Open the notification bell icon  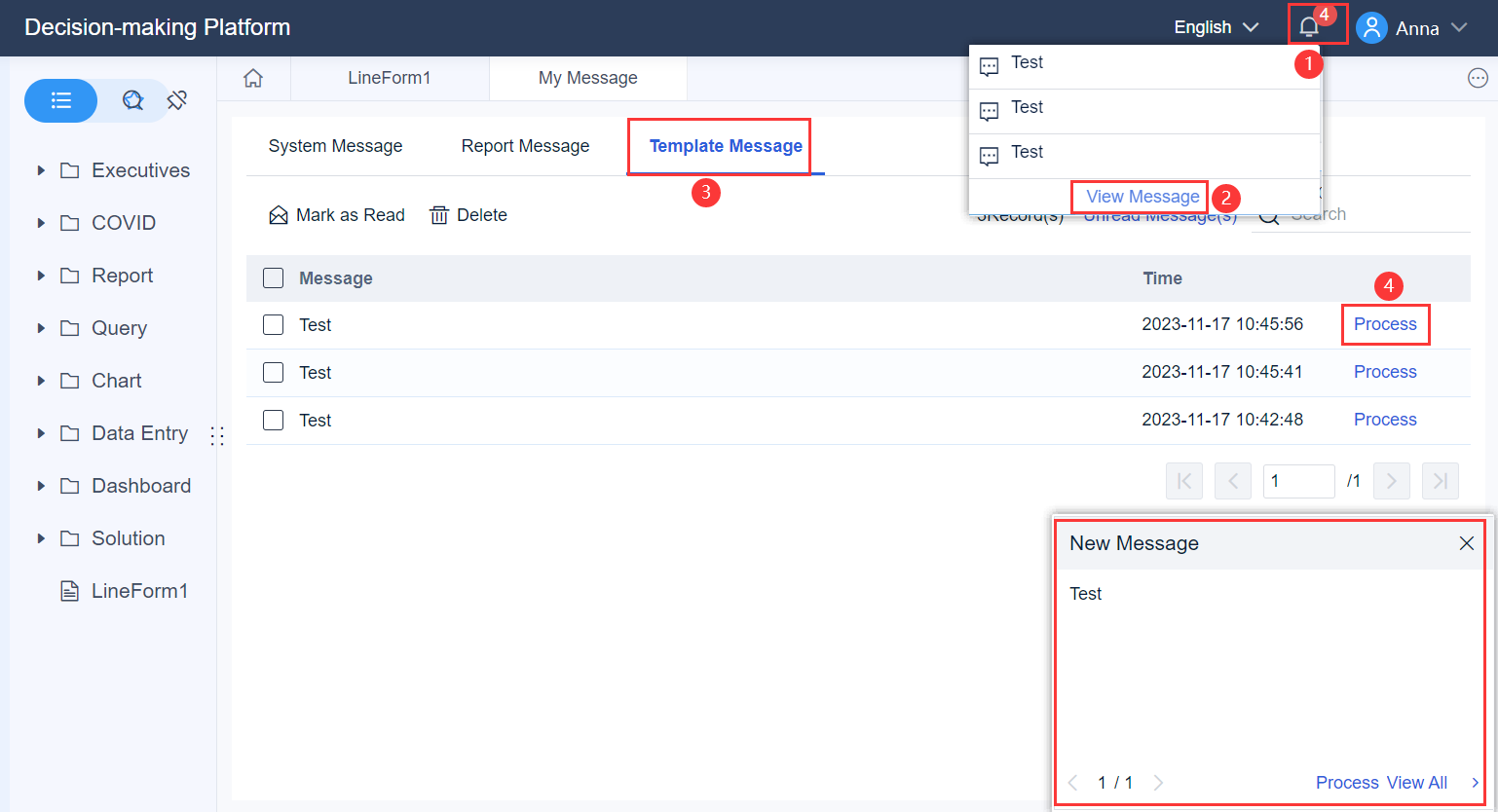pyautogui.click(x=1309, y=27)
